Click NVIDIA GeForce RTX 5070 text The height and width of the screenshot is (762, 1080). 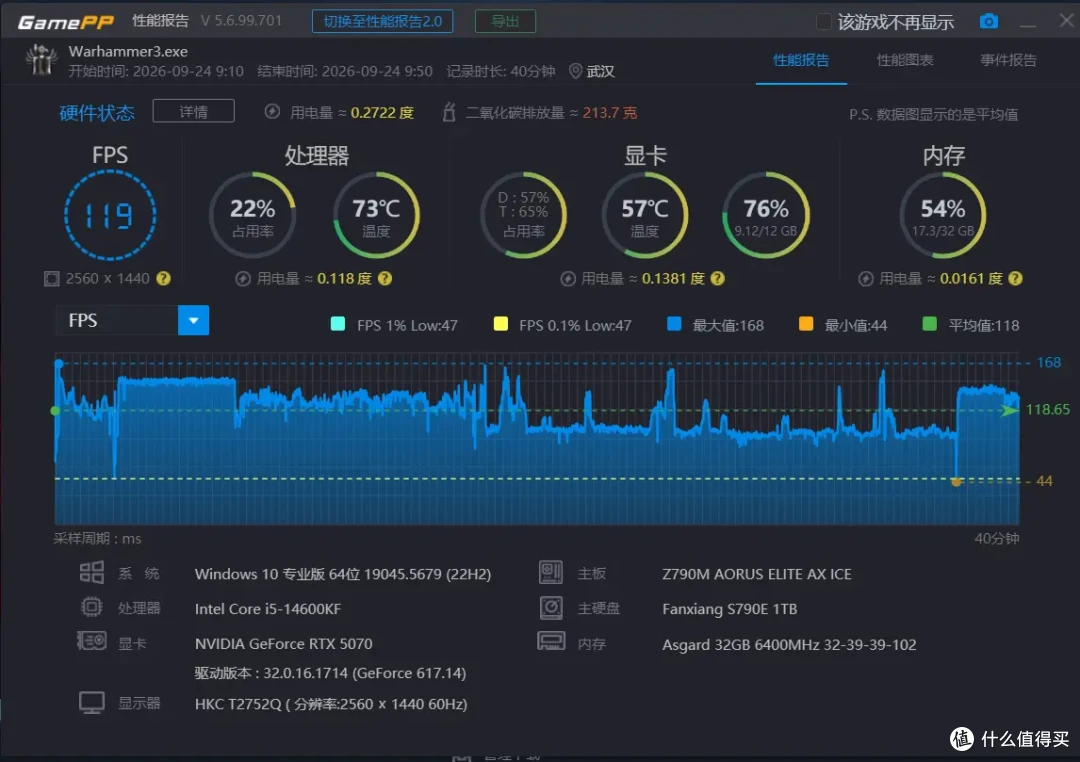pos(284,643)
